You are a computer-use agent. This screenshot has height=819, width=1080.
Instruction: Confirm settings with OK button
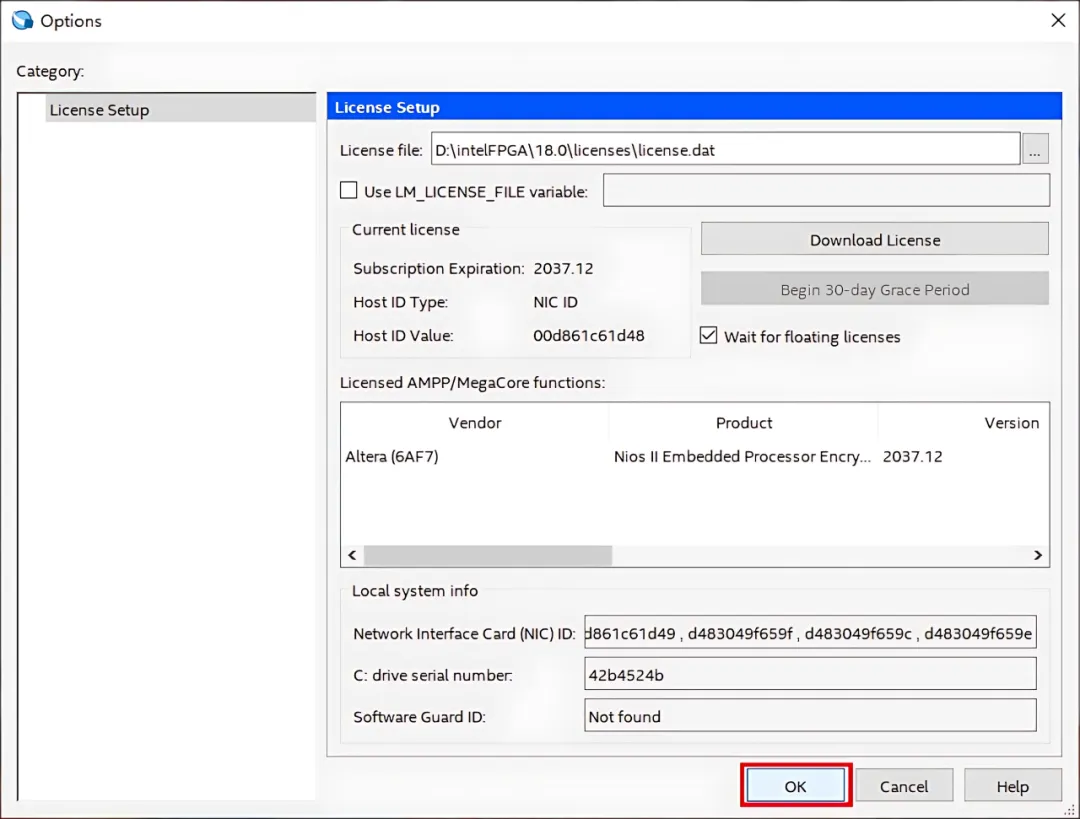coord(796,786)
